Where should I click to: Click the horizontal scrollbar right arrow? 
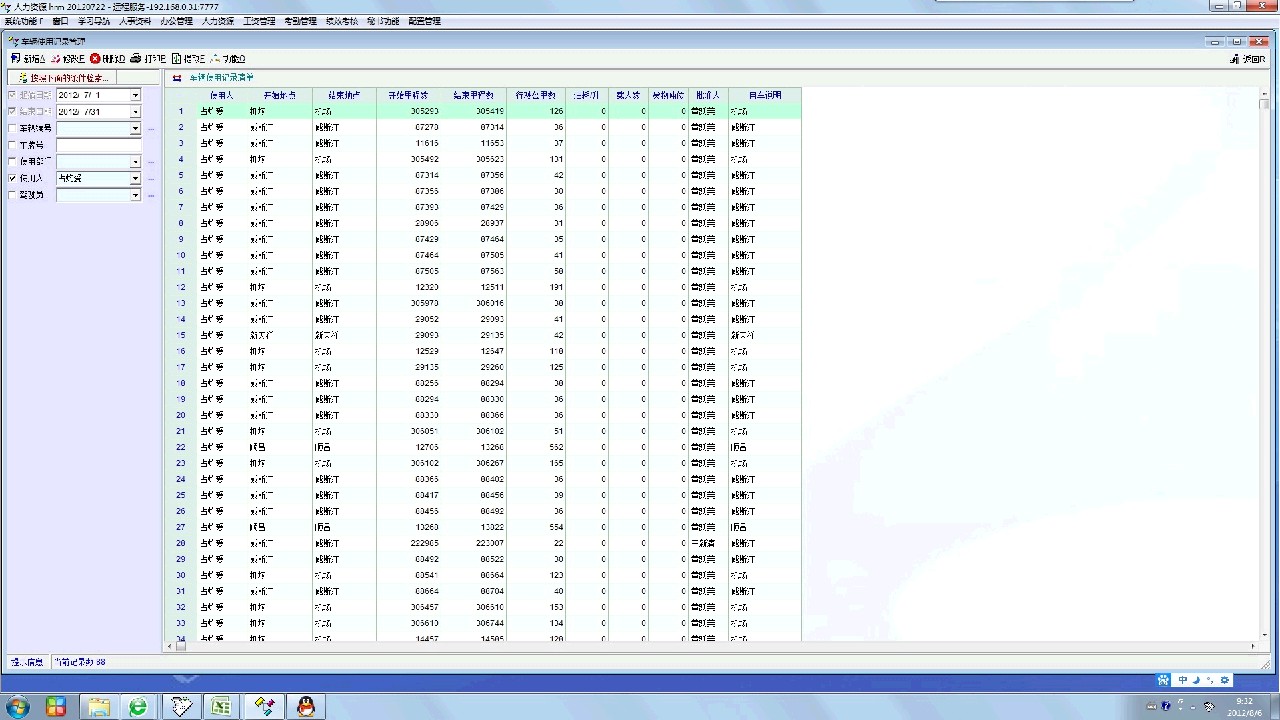coord(1254,647)
